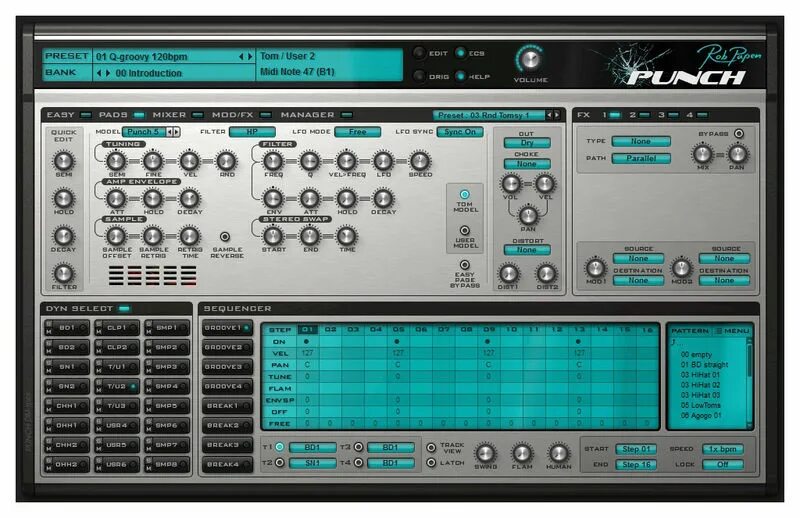The width and height of the screenshot is (800, 518).
Task: Select the SN1 drum pad
Action: 67,367
